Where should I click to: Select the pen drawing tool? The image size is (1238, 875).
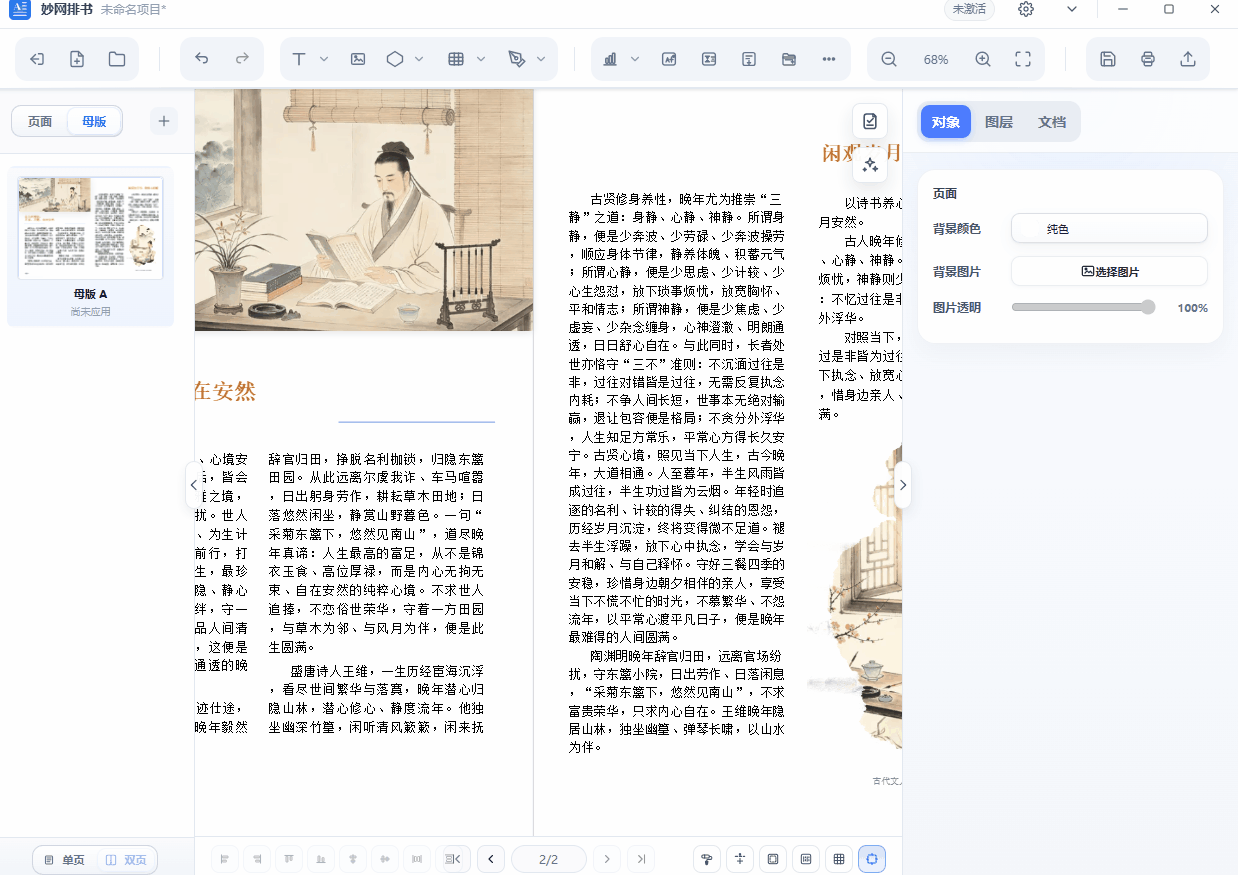tap(516, 59)
